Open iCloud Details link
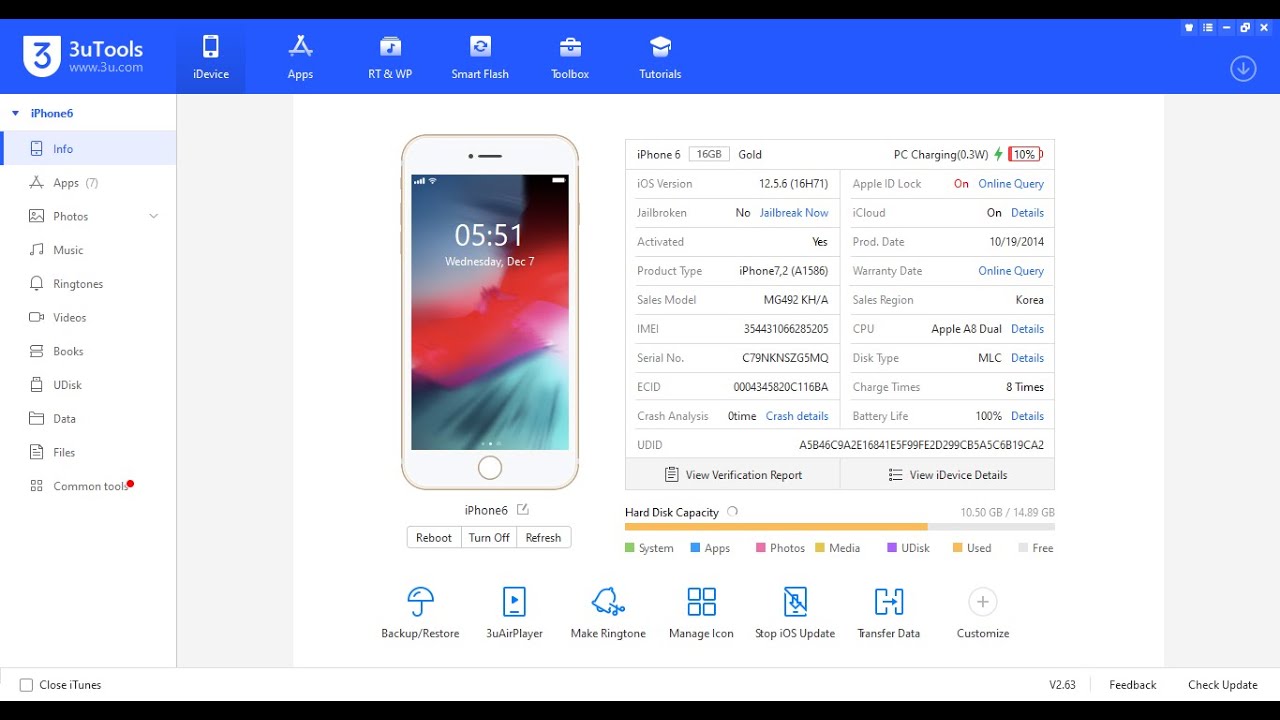 [x=1027, y=213]
